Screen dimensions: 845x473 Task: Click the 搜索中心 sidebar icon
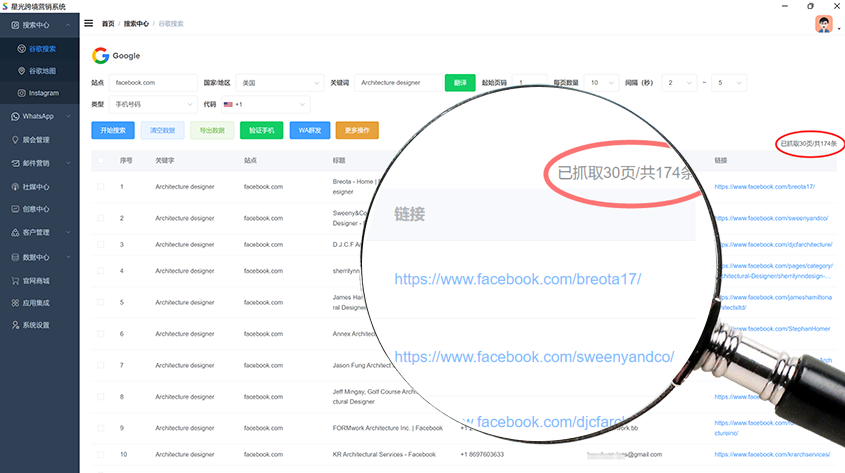[15, 25]
